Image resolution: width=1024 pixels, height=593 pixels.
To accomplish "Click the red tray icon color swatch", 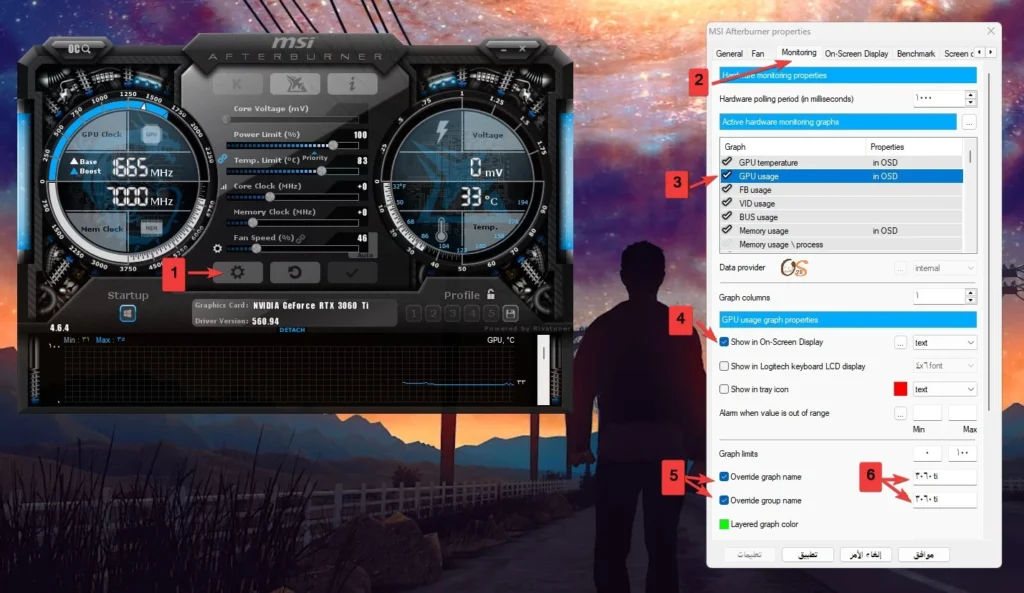I will [900, 390].
